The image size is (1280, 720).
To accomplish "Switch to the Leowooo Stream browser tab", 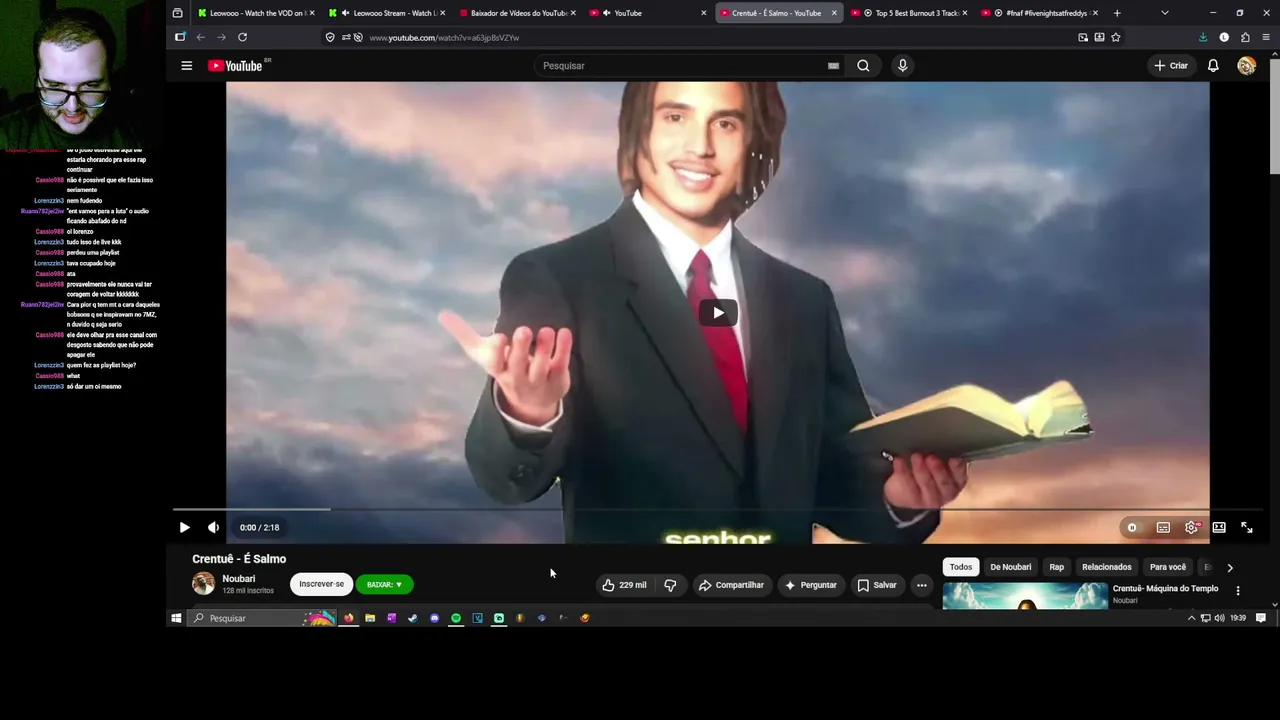I will point(388,13).
